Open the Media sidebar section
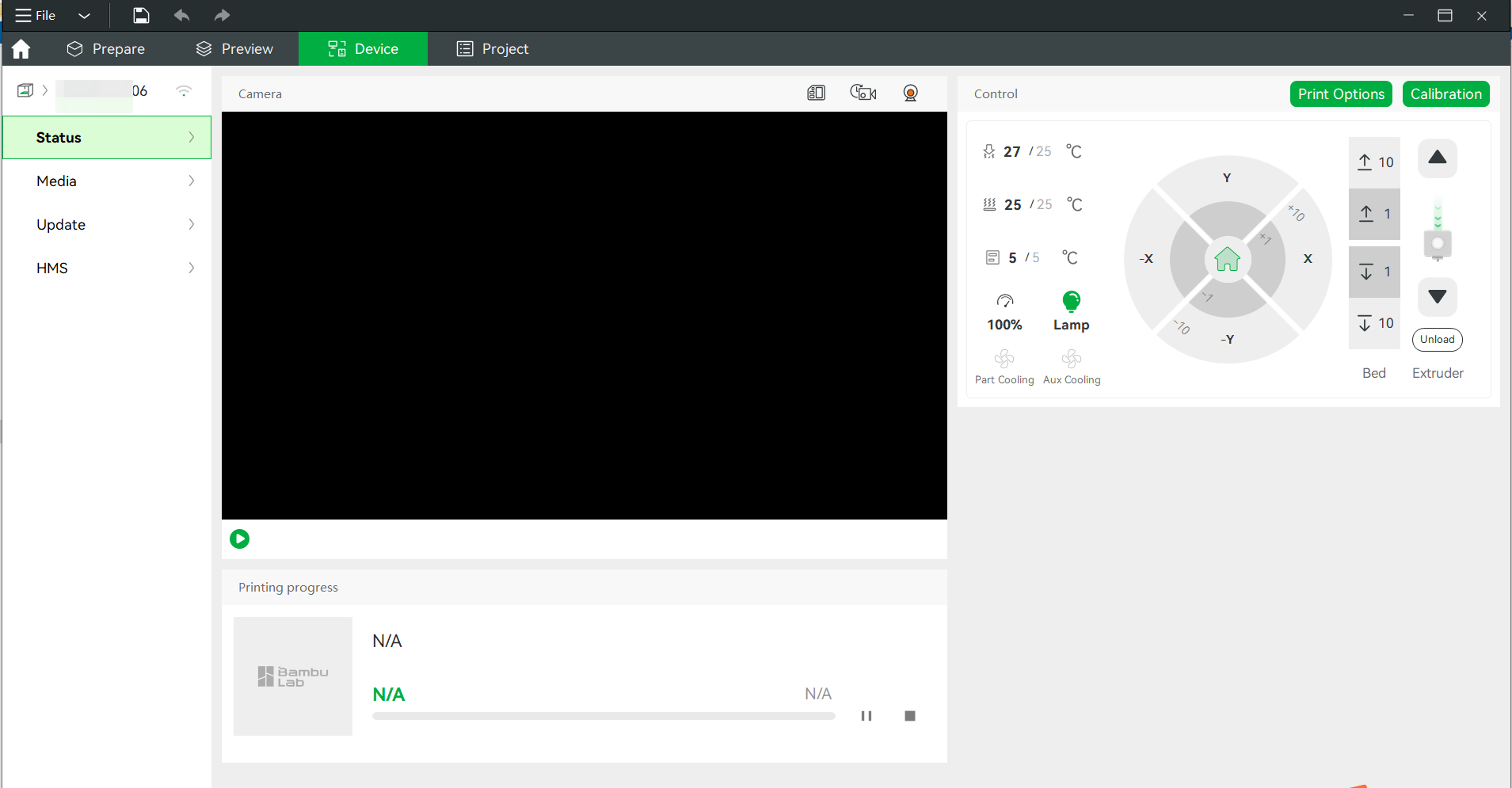The image size is (1512, 788). click(107, 181)
